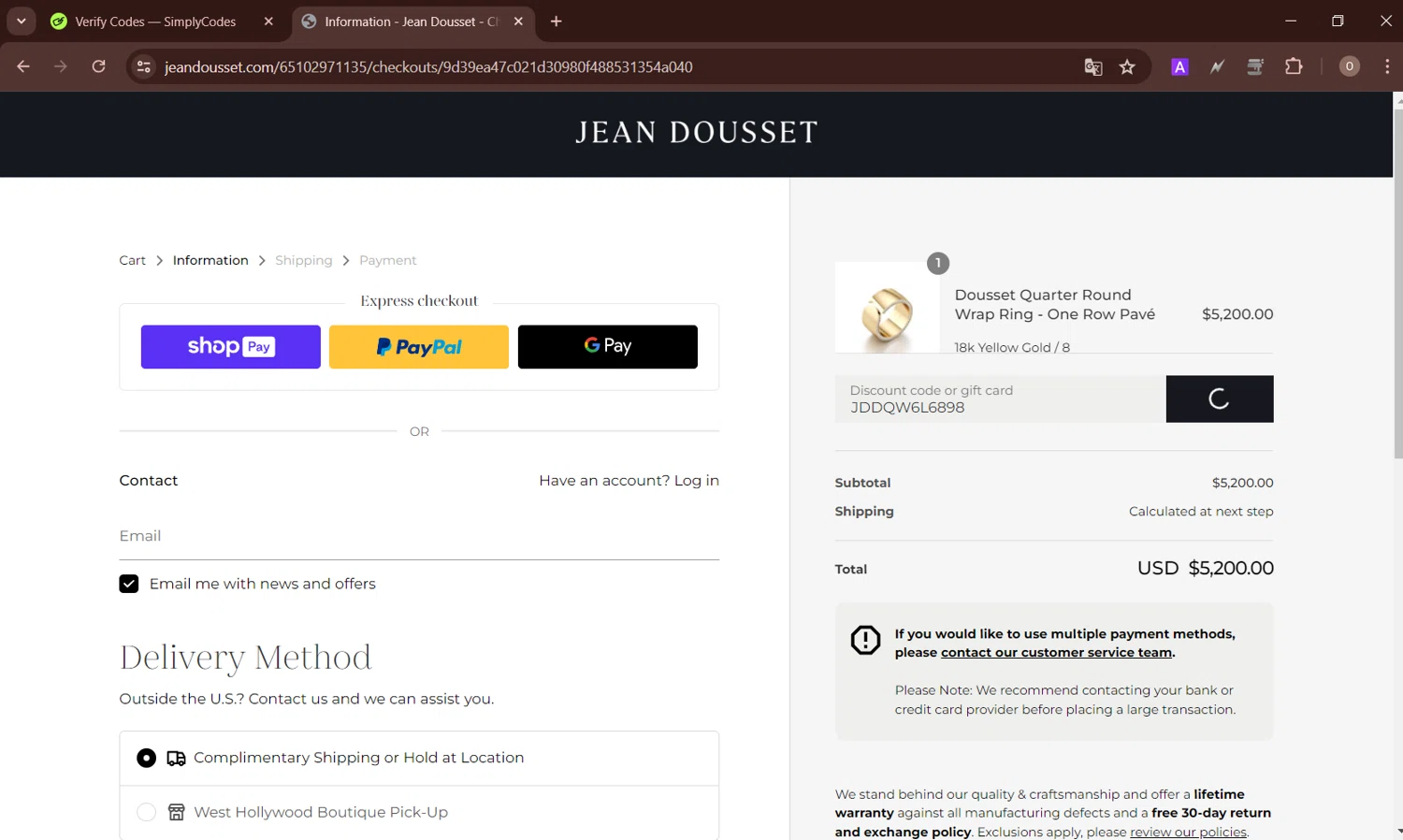Image resolution: width=1403 pixels, height=840 pixels.
Task: Check out with the PayPal button
Action: pyautogui.click(x=419, y=347)
